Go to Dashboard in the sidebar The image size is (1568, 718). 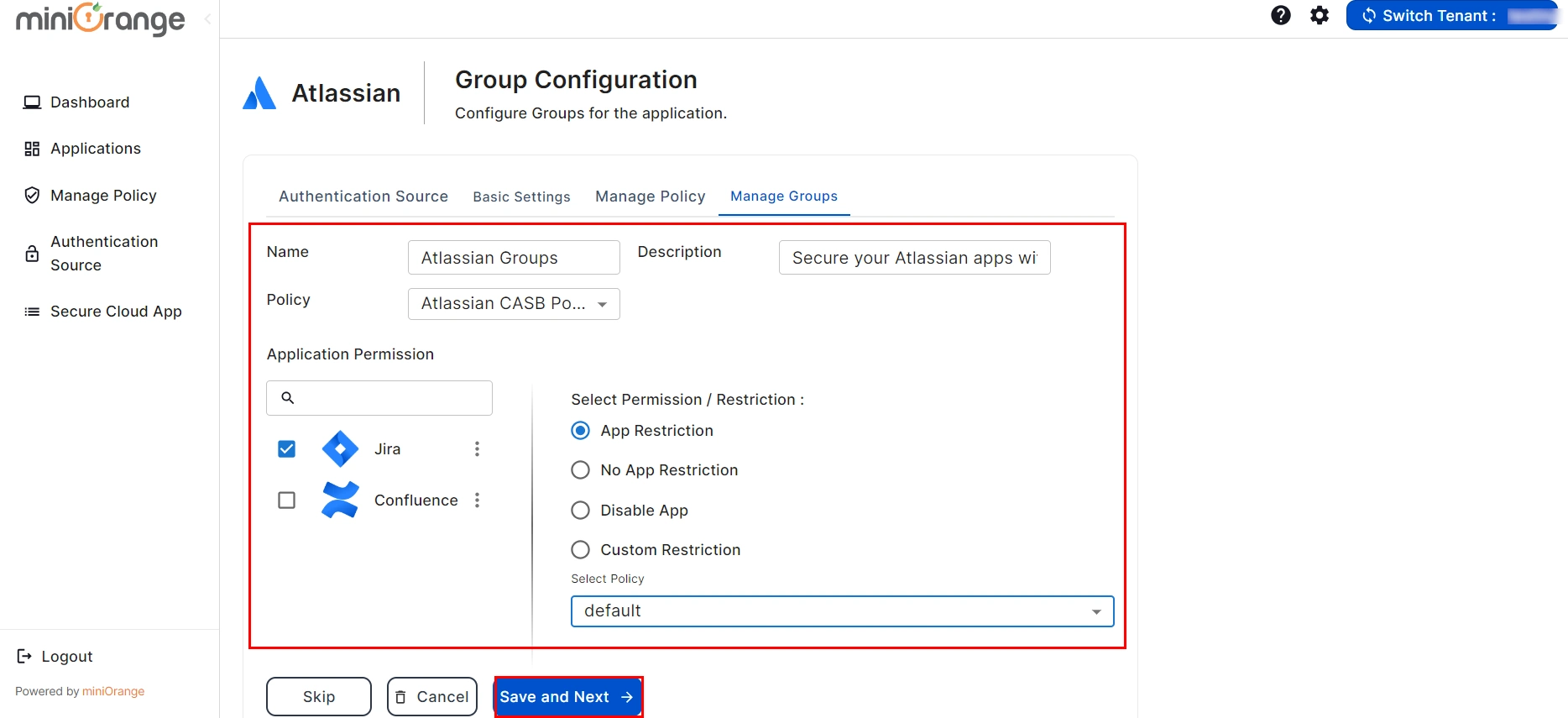tap(90, 102)
